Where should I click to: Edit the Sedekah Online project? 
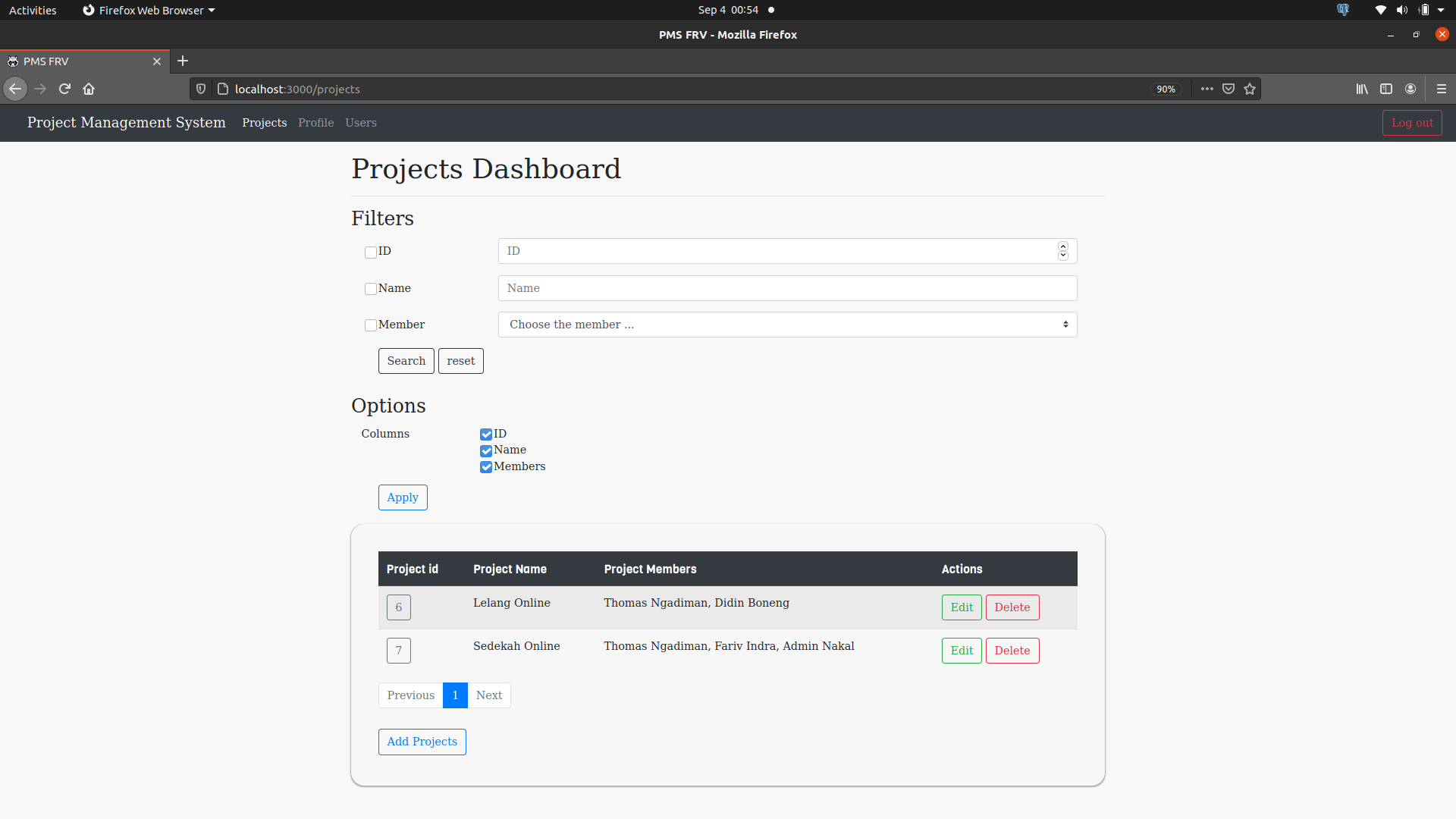(961, 651)
